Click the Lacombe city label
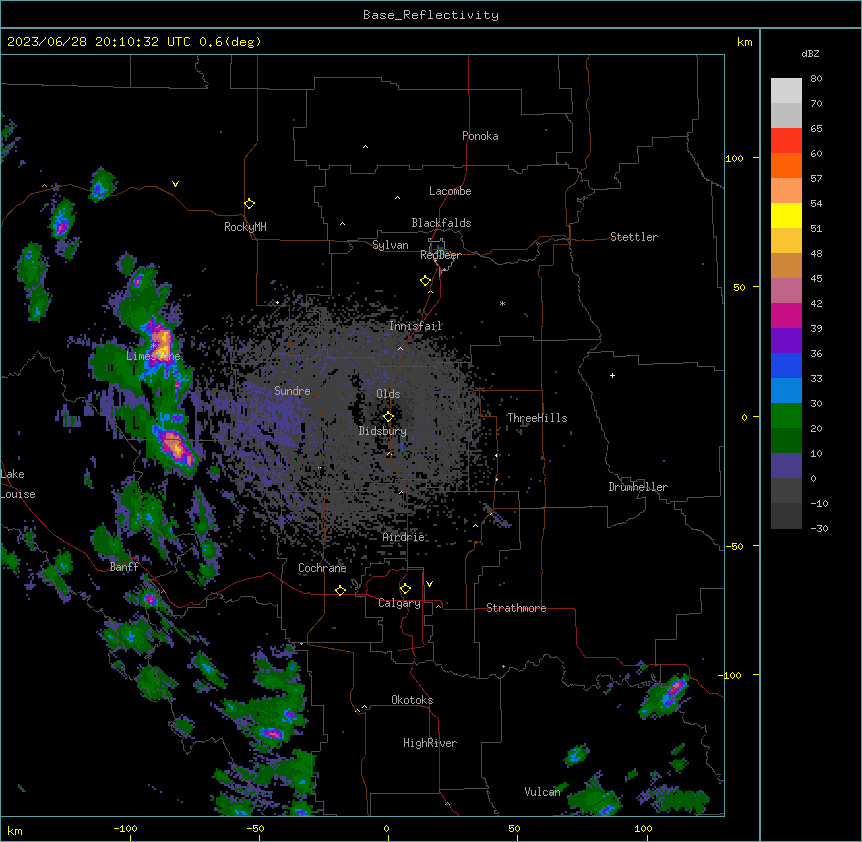 [450, 191]
